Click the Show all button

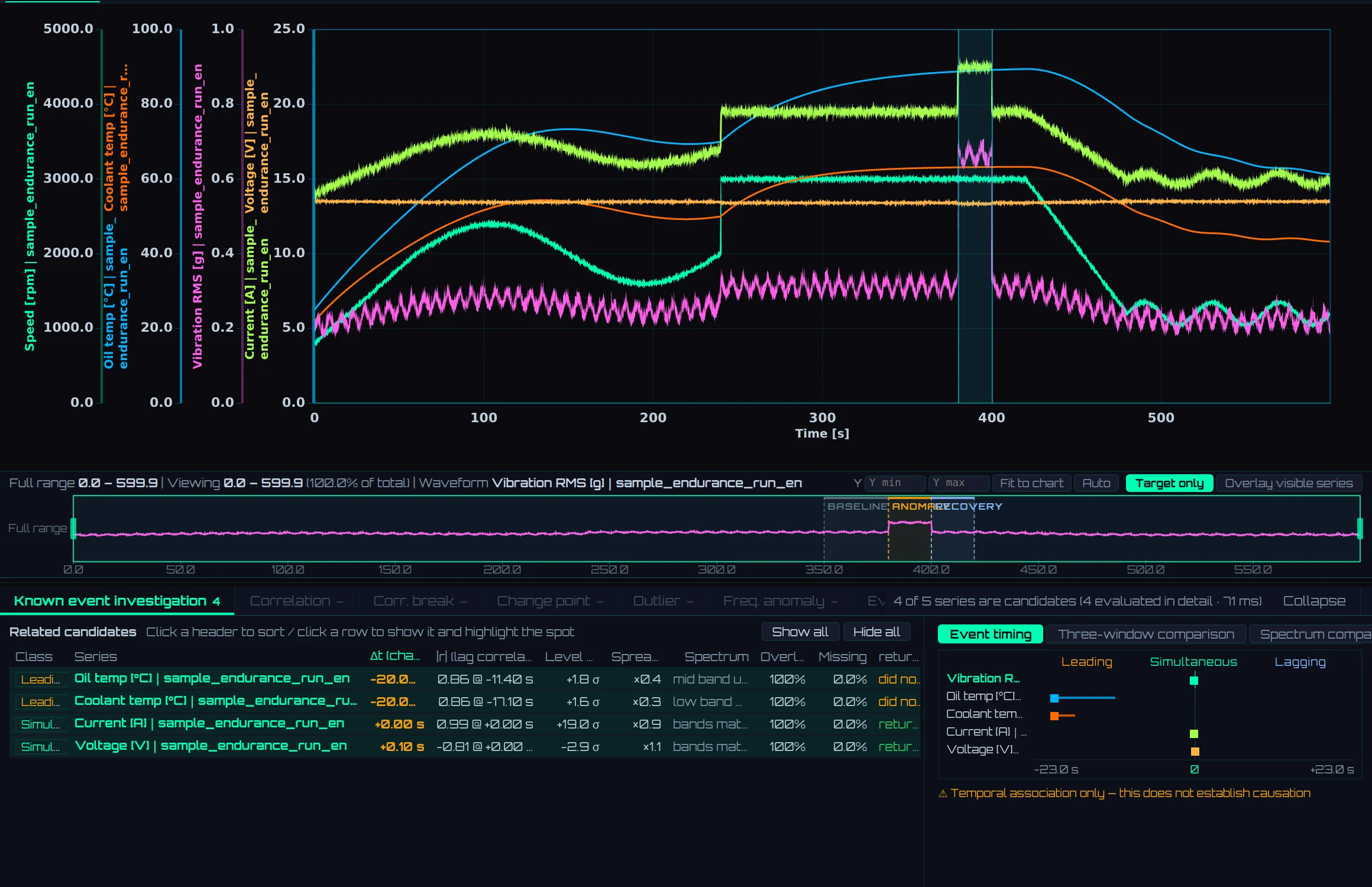pos(800,632)
